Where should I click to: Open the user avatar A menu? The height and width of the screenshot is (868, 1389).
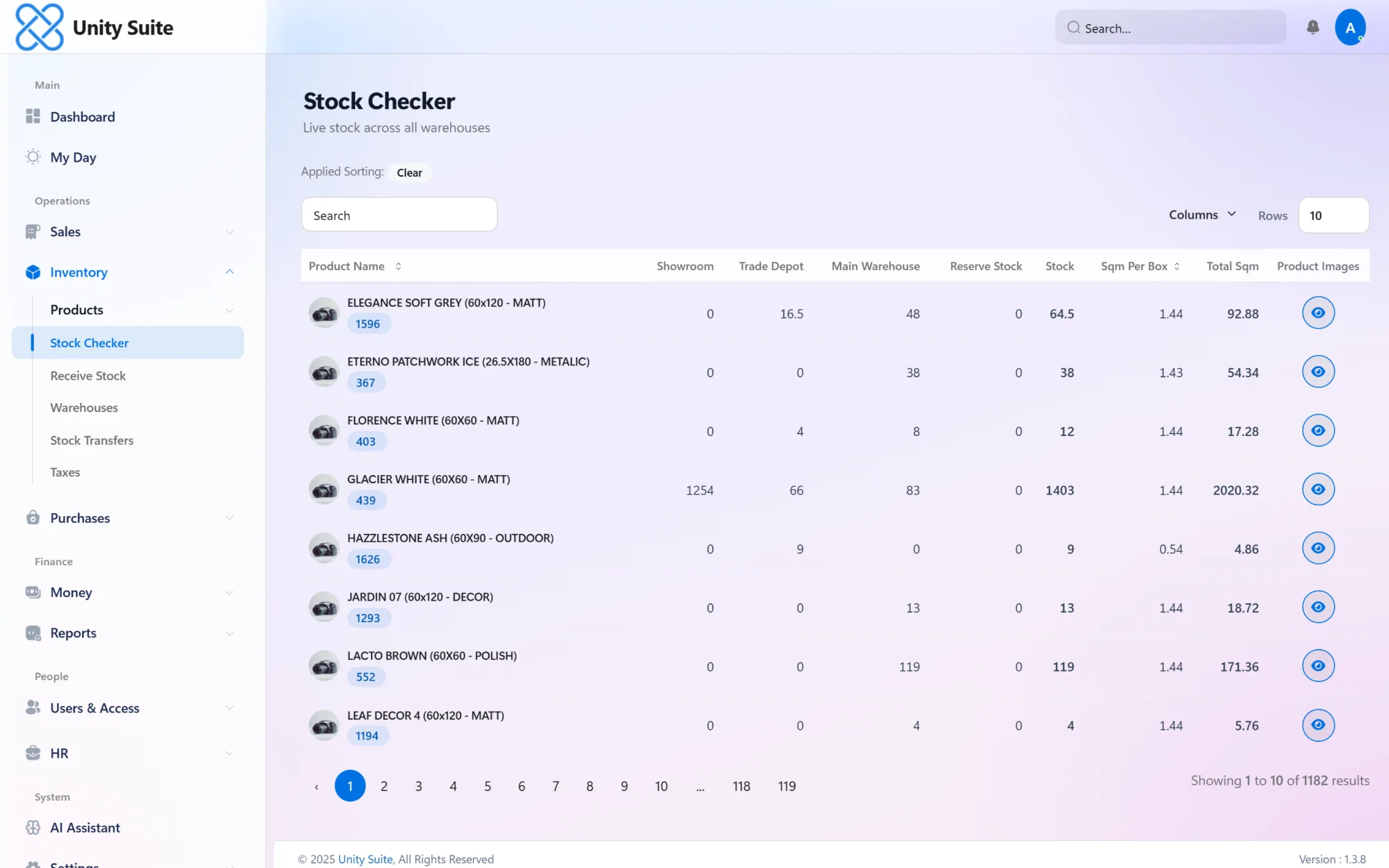point(1350,27)
